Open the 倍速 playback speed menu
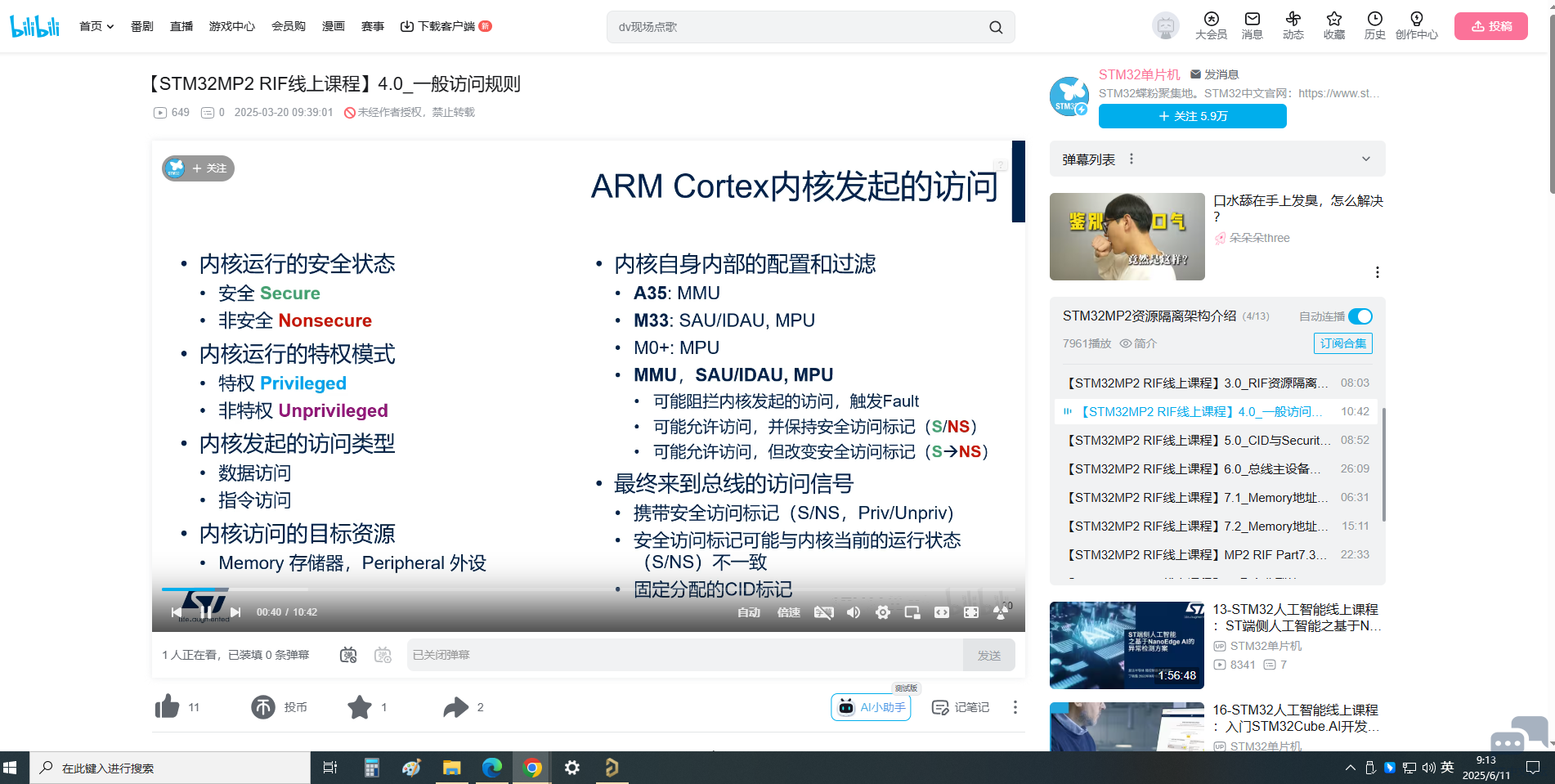 [x=788, y=612]
